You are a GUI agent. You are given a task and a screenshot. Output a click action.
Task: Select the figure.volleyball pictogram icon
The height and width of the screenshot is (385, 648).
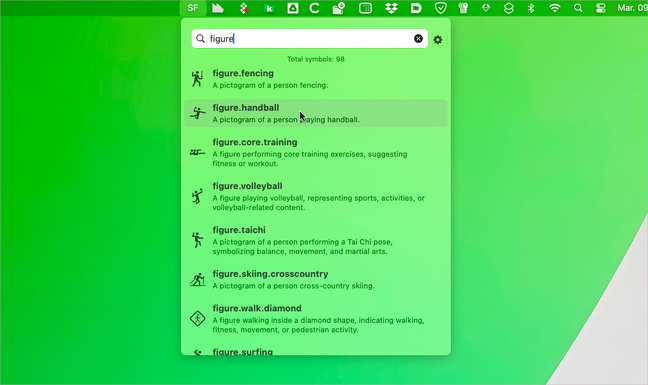(x=198, y=196)
